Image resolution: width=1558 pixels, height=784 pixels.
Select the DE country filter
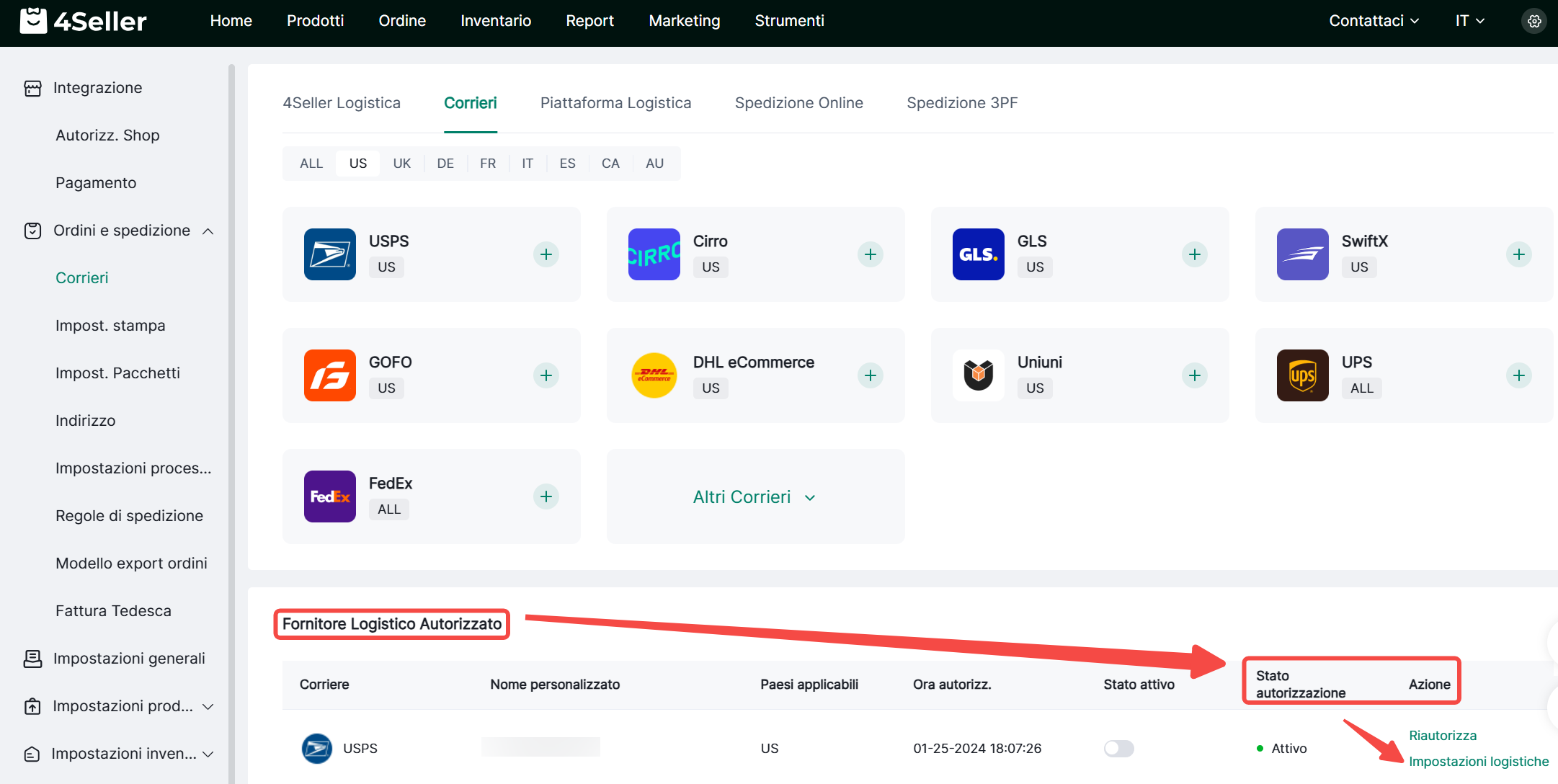[x=445, y=164]
